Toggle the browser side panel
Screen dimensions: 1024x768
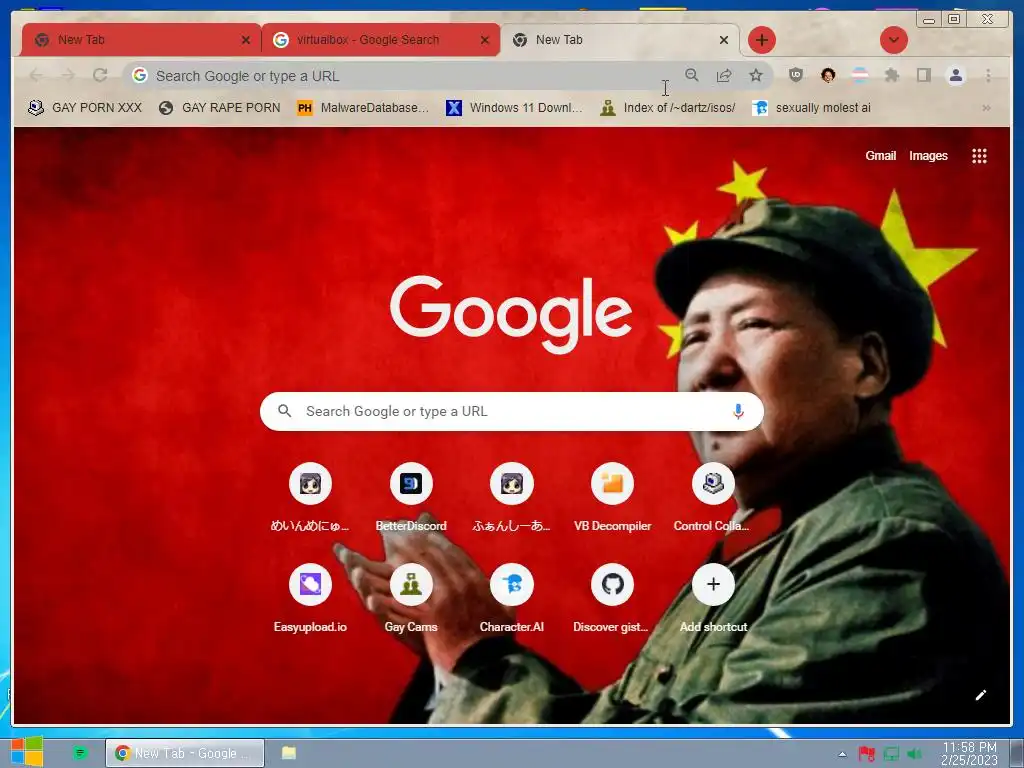click(x=923, y=76)
